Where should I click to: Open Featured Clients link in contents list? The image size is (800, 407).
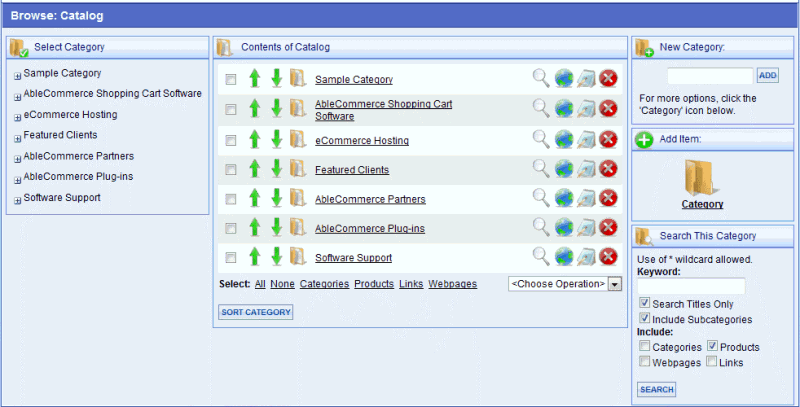coord(352,170)
